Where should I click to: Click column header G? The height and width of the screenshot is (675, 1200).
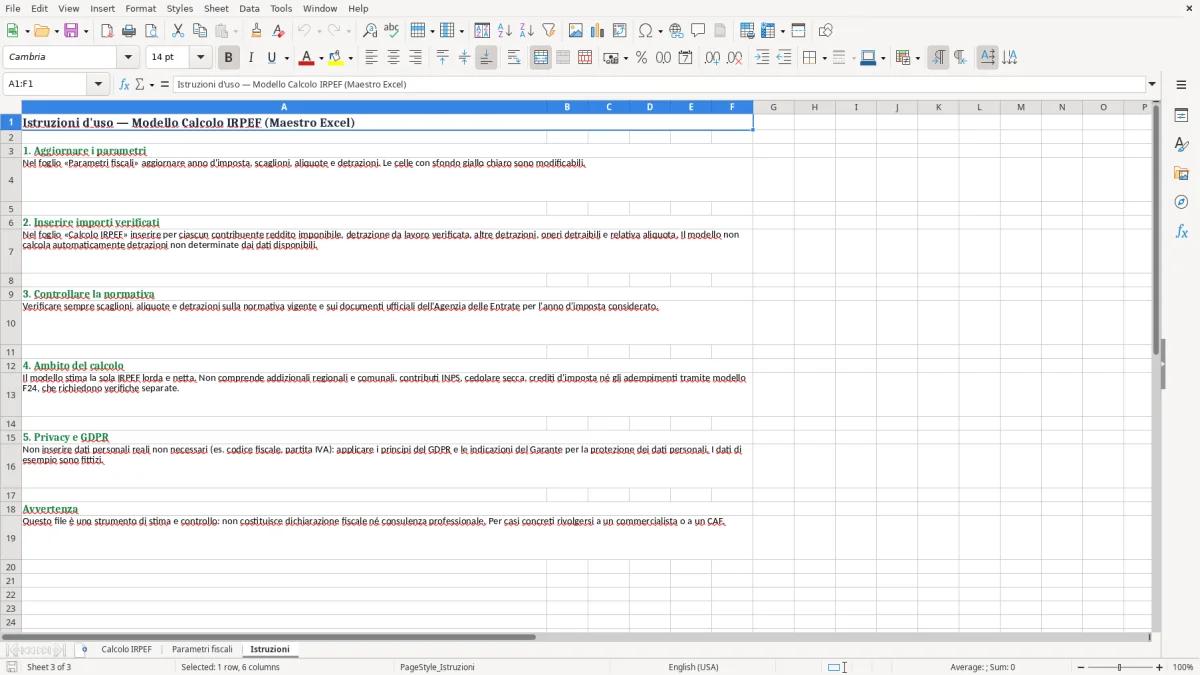click(x=773, y=107)
